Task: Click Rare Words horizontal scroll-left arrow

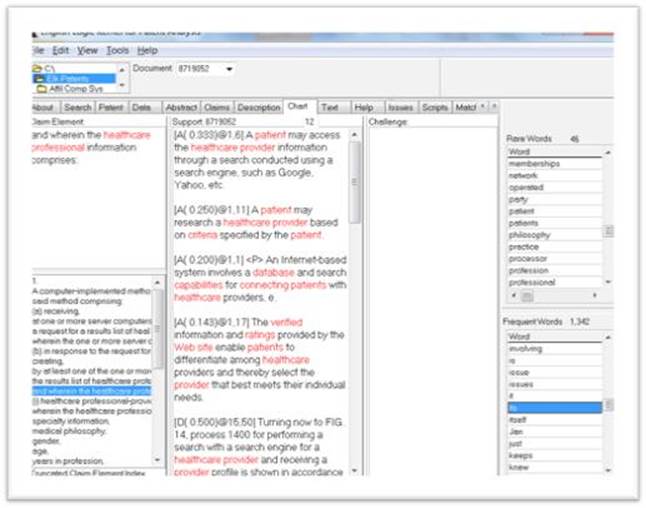Action: tap(513, 295)
